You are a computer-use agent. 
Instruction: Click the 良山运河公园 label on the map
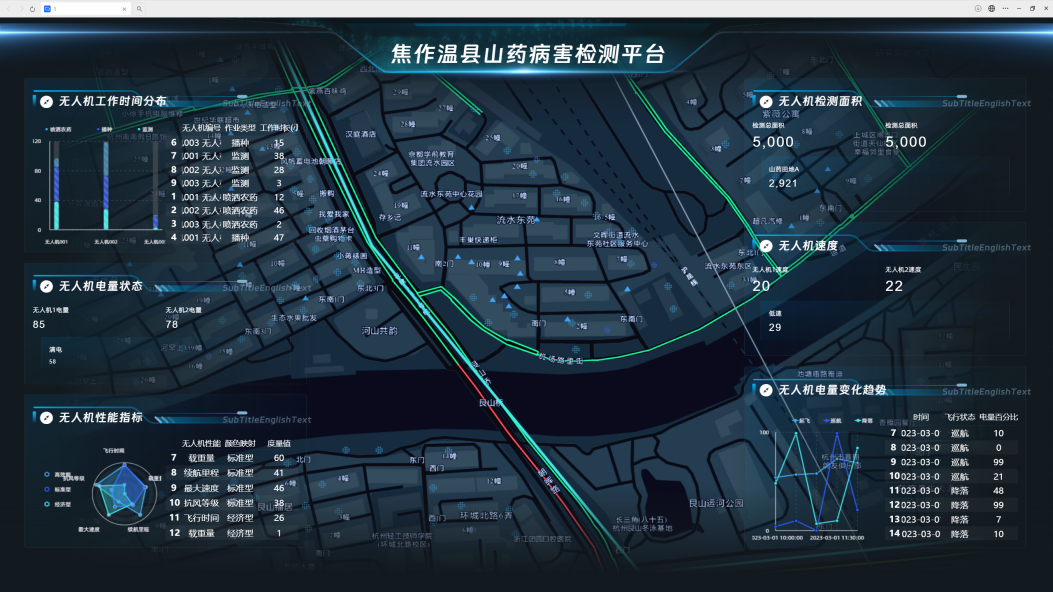click(716, 503)
